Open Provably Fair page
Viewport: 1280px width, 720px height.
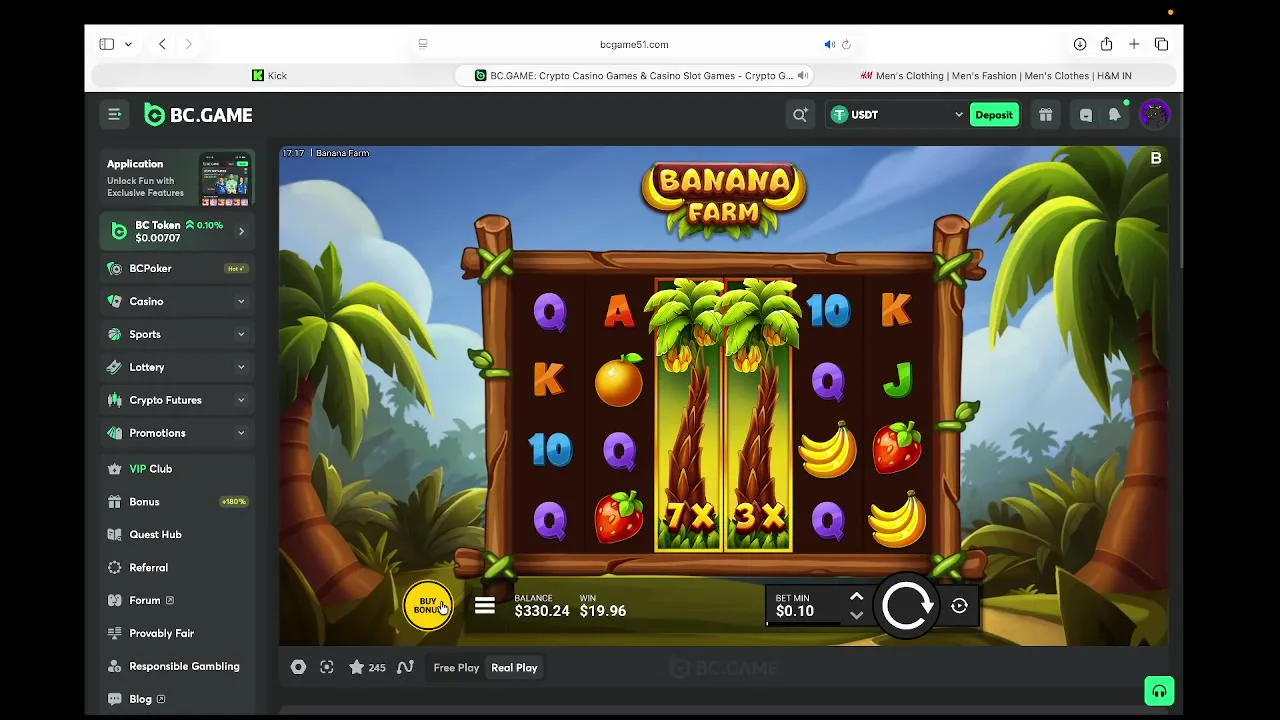(177, 633)
